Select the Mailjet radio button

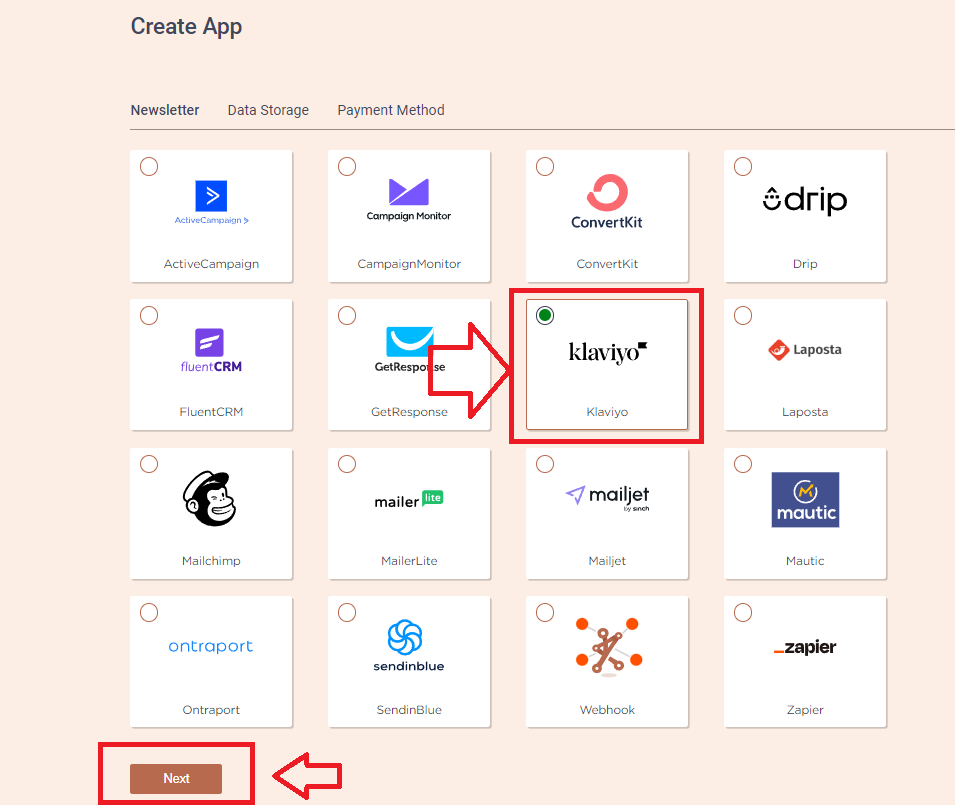[545, 464]
